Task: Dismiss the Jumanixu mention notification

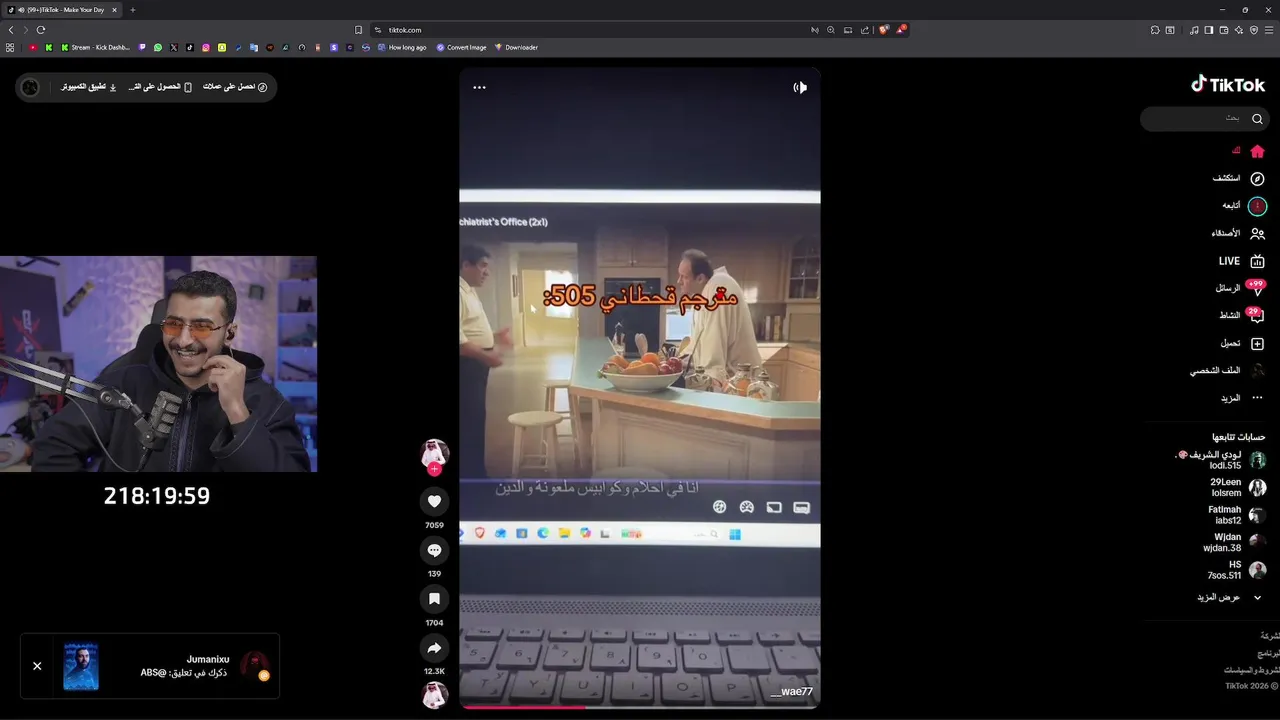Action: click(37, 666)
